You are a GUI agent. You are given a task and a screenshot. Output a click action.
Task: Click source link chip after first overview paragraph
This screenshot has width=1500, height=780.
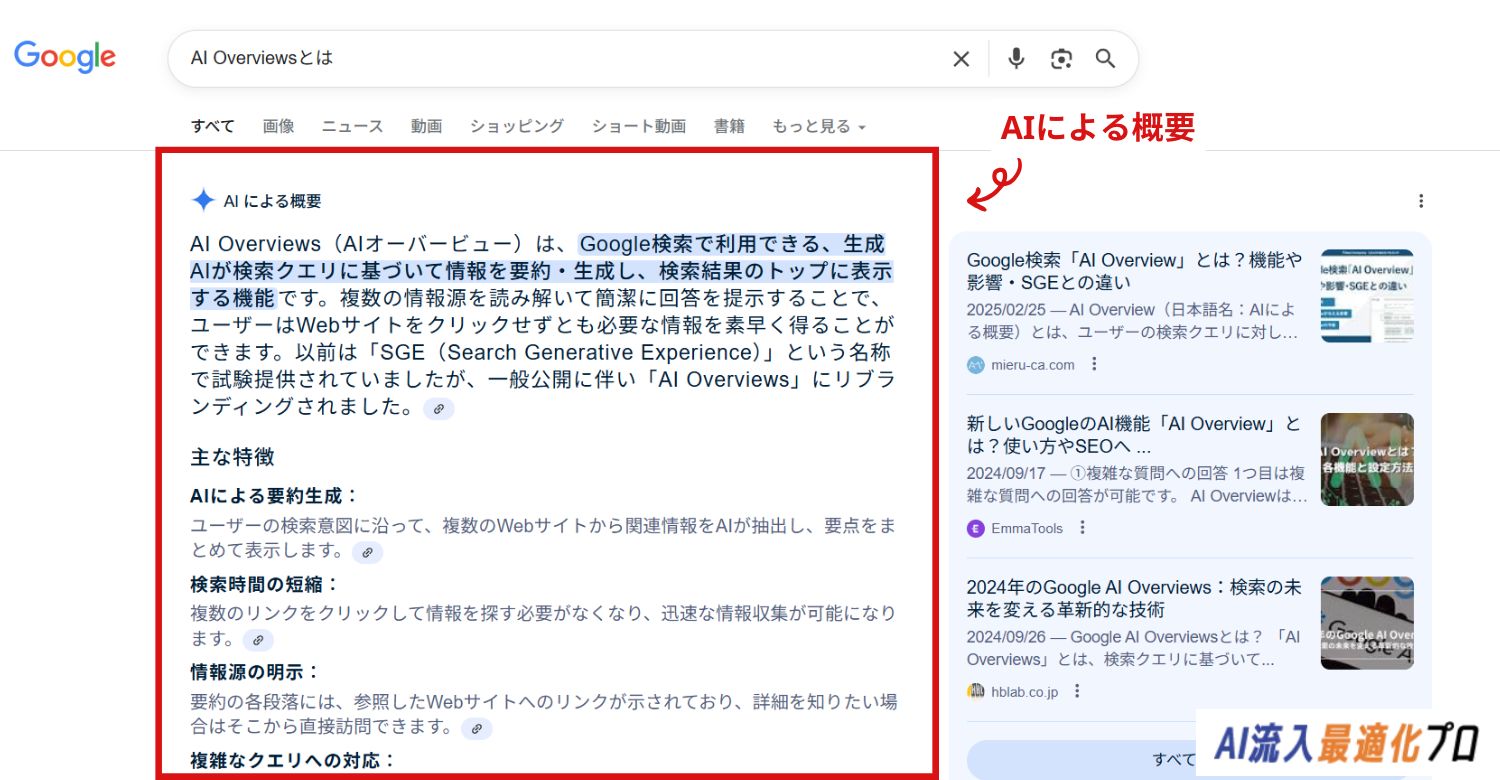click(x=438, y=408)
